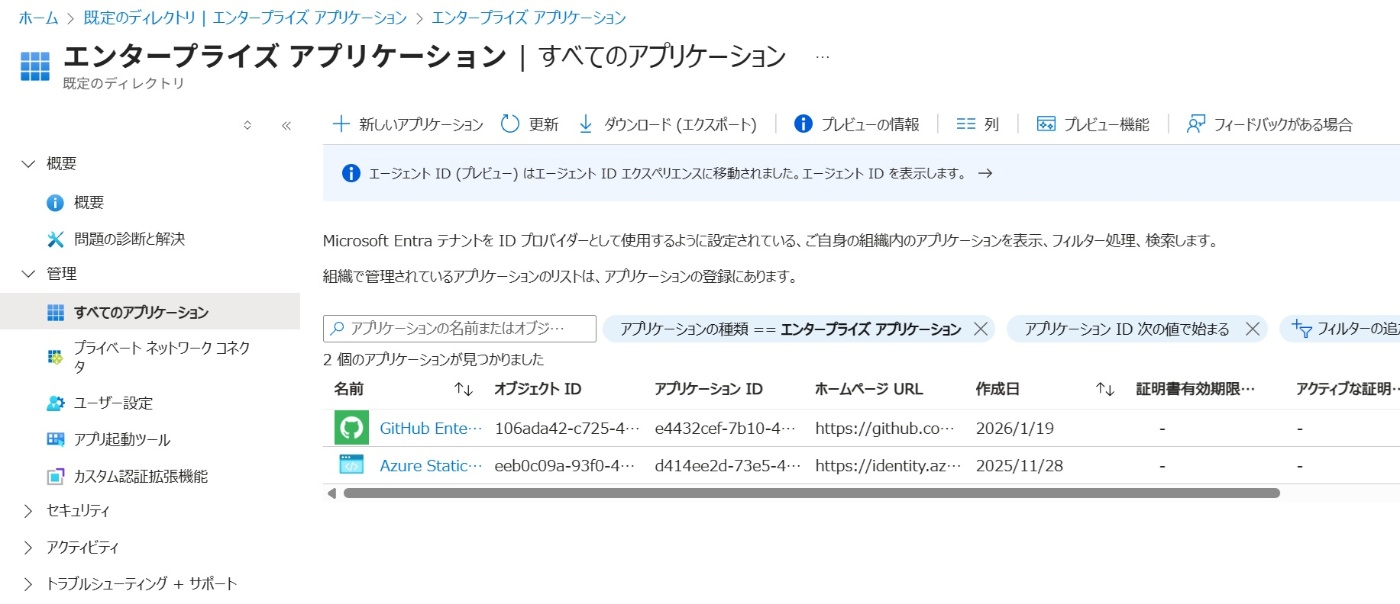The height and width of the screenshot is (604, 1400).
Task: Open the GitHub Ente… application link
Action: (x=430, y=428)
